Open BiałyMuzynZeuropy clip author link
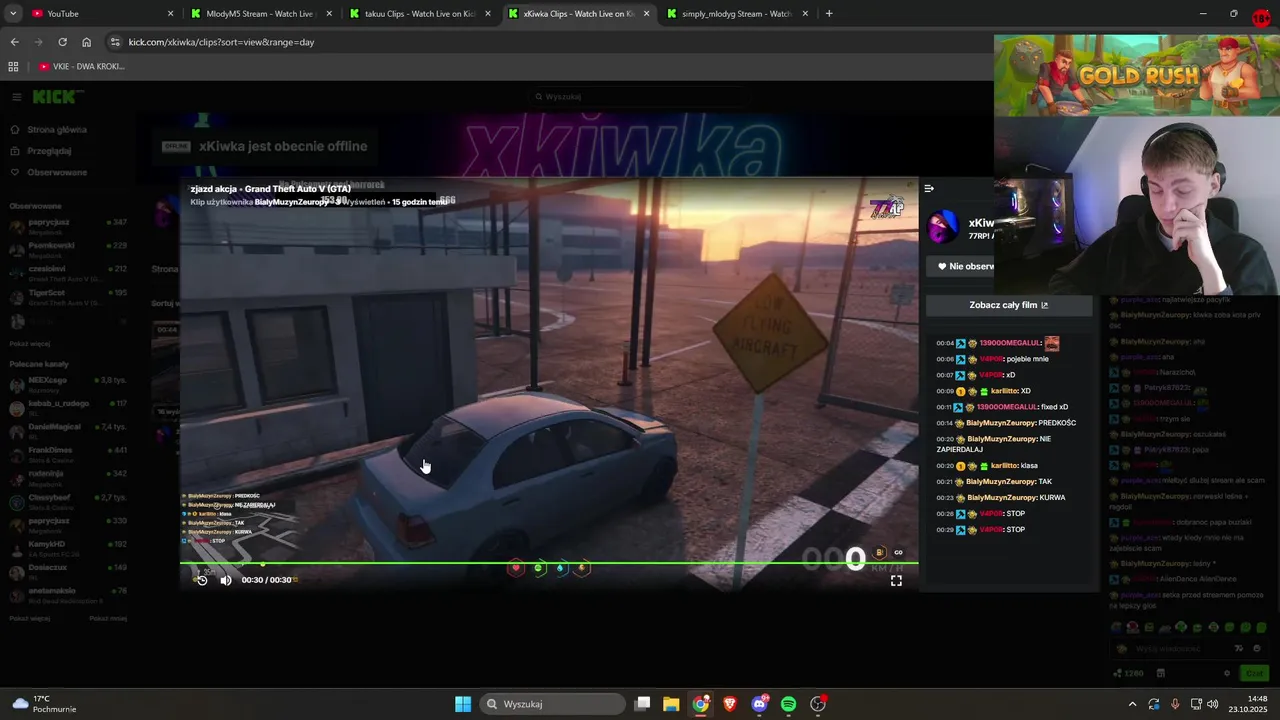 (291, 202)
